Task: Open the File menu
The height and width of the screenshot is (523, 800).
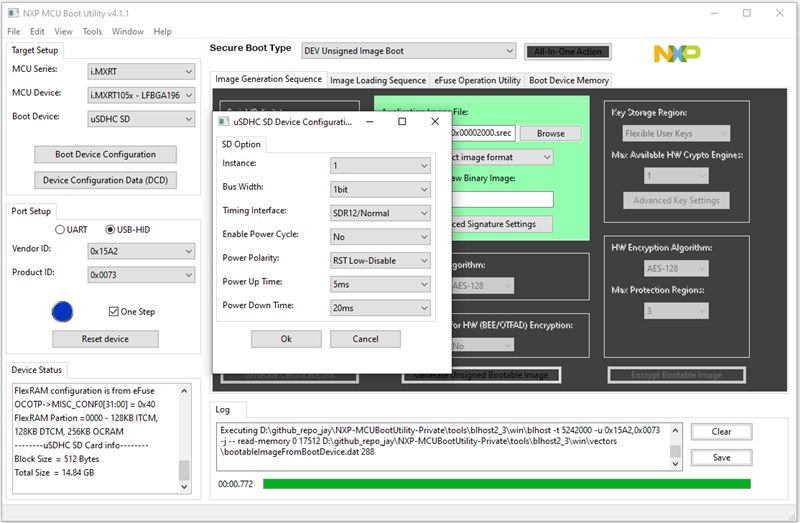Action: 14,32
